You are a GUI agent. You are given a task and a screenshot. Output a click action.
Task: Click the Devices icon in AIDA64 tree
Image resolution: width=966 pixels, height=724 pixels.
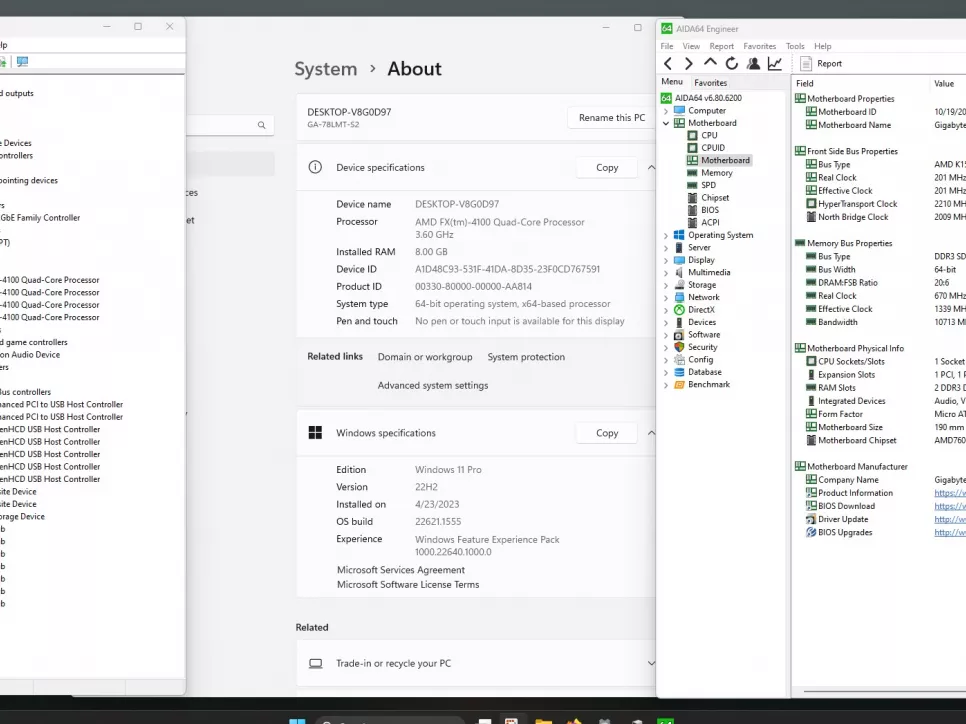tap(679, 322)
